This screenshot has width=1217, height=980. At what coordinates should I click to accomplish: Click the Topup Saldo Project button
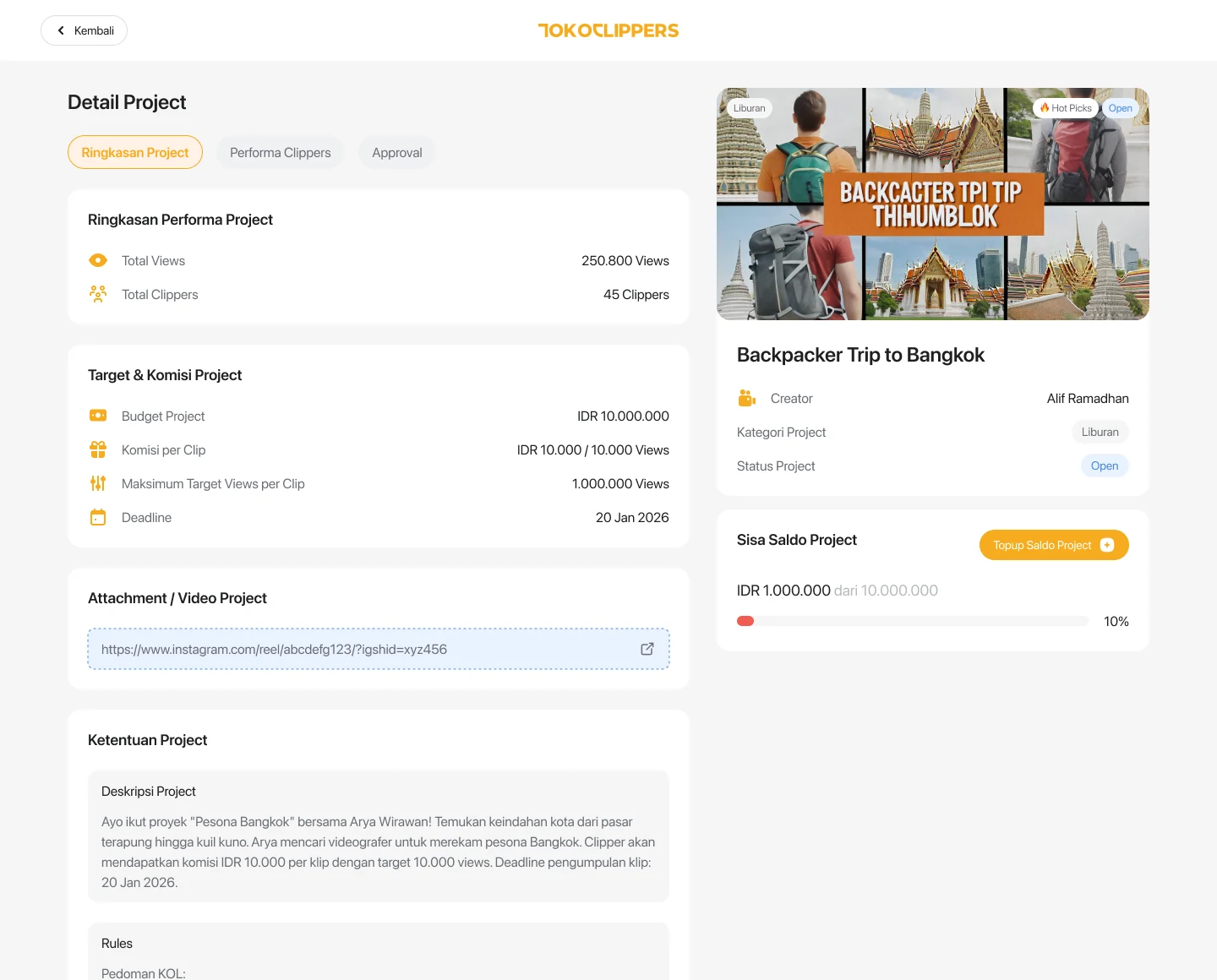click(1054, 545)
